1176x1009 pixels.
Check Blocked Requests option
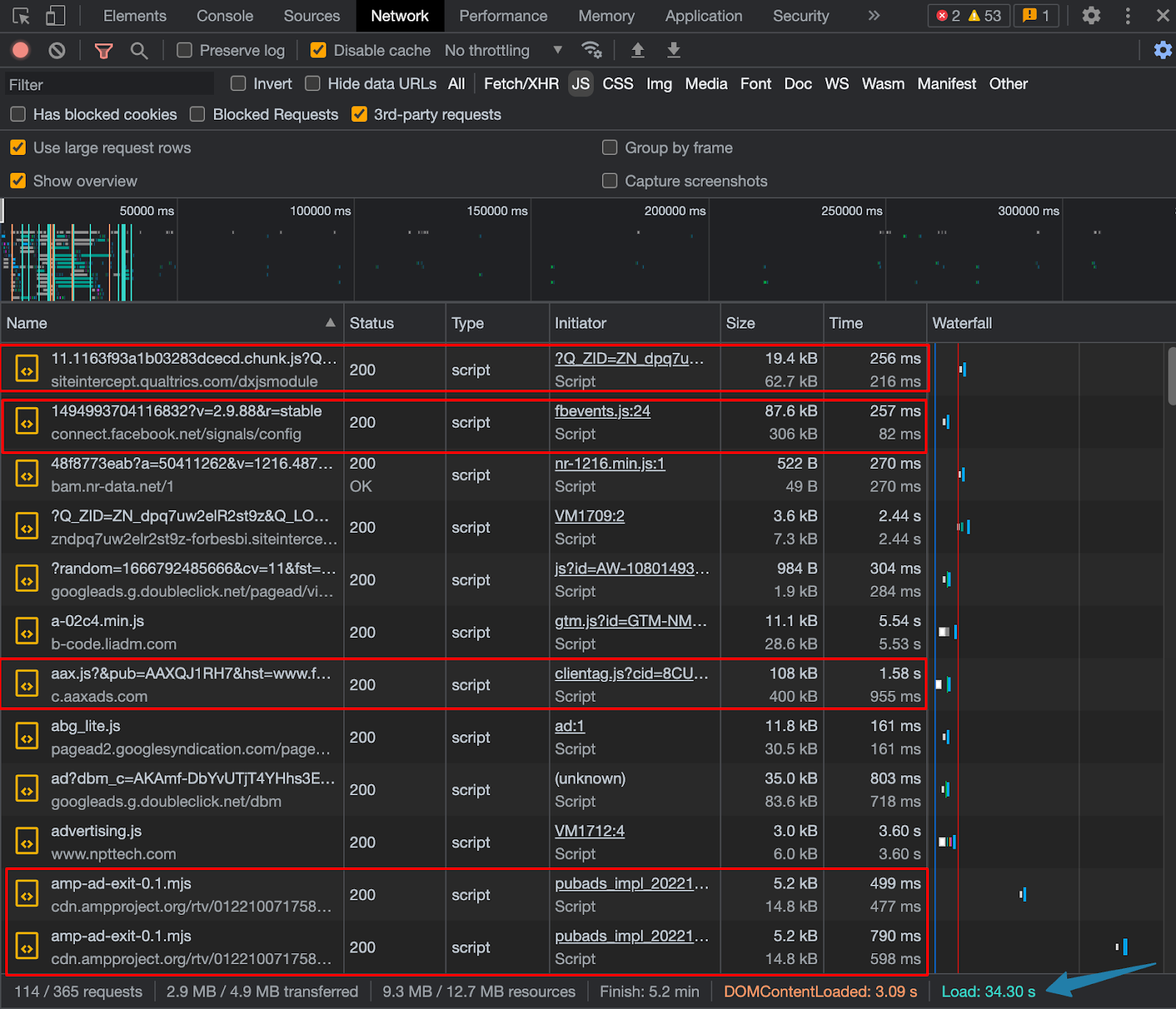pos(197,114)
